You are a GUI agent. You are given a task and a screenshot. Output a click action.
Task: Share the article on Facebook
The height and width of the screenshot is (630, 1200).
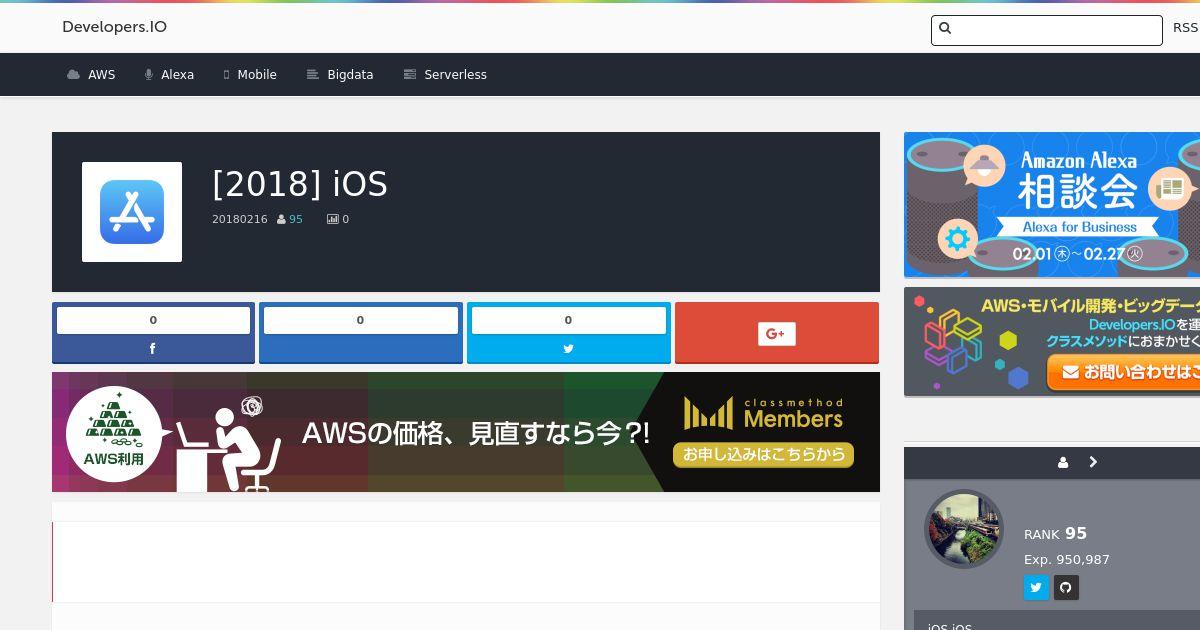[153, 348]
